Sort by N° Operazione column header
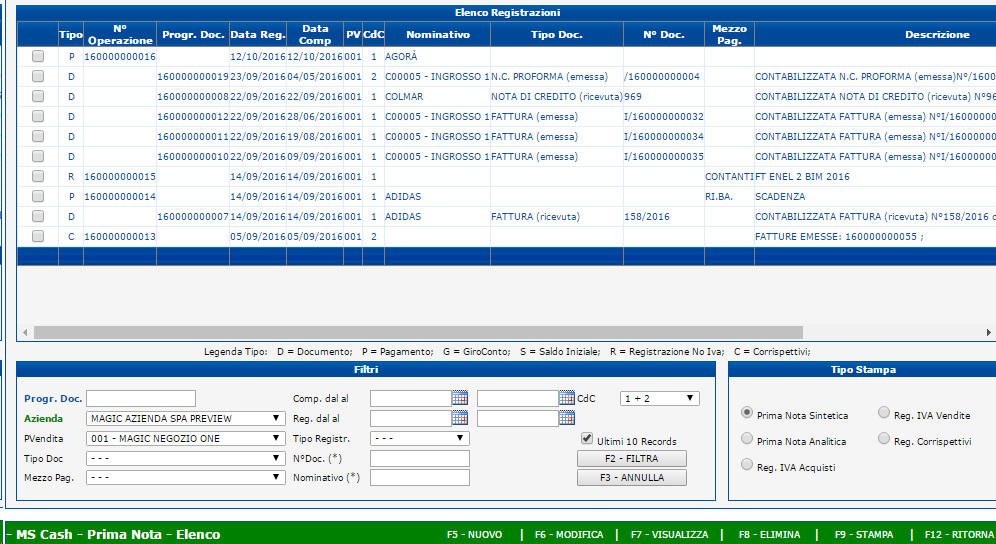The height and width of the screenshot is (544, 996). 120,34
